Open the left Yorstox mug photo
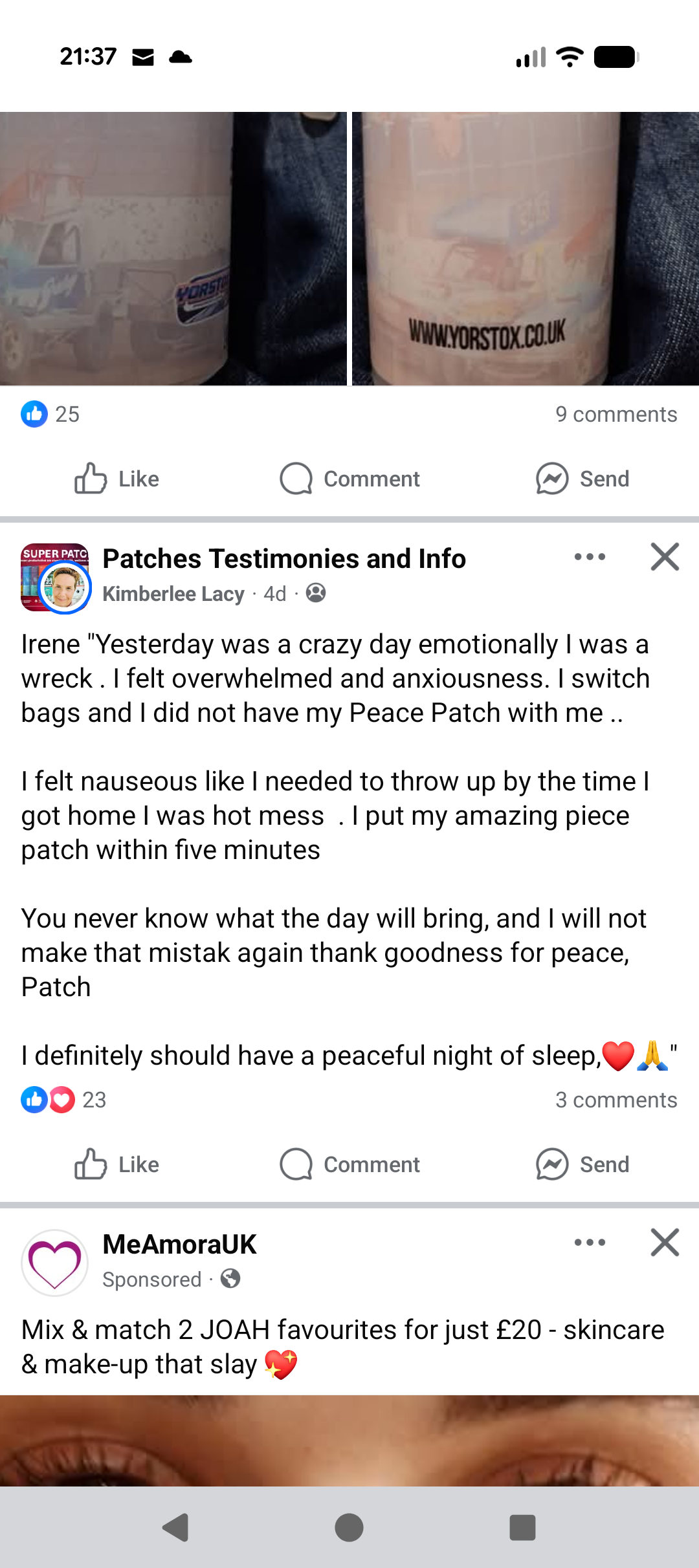This screenshot has height=1568, width=699. tap(173, 248)
